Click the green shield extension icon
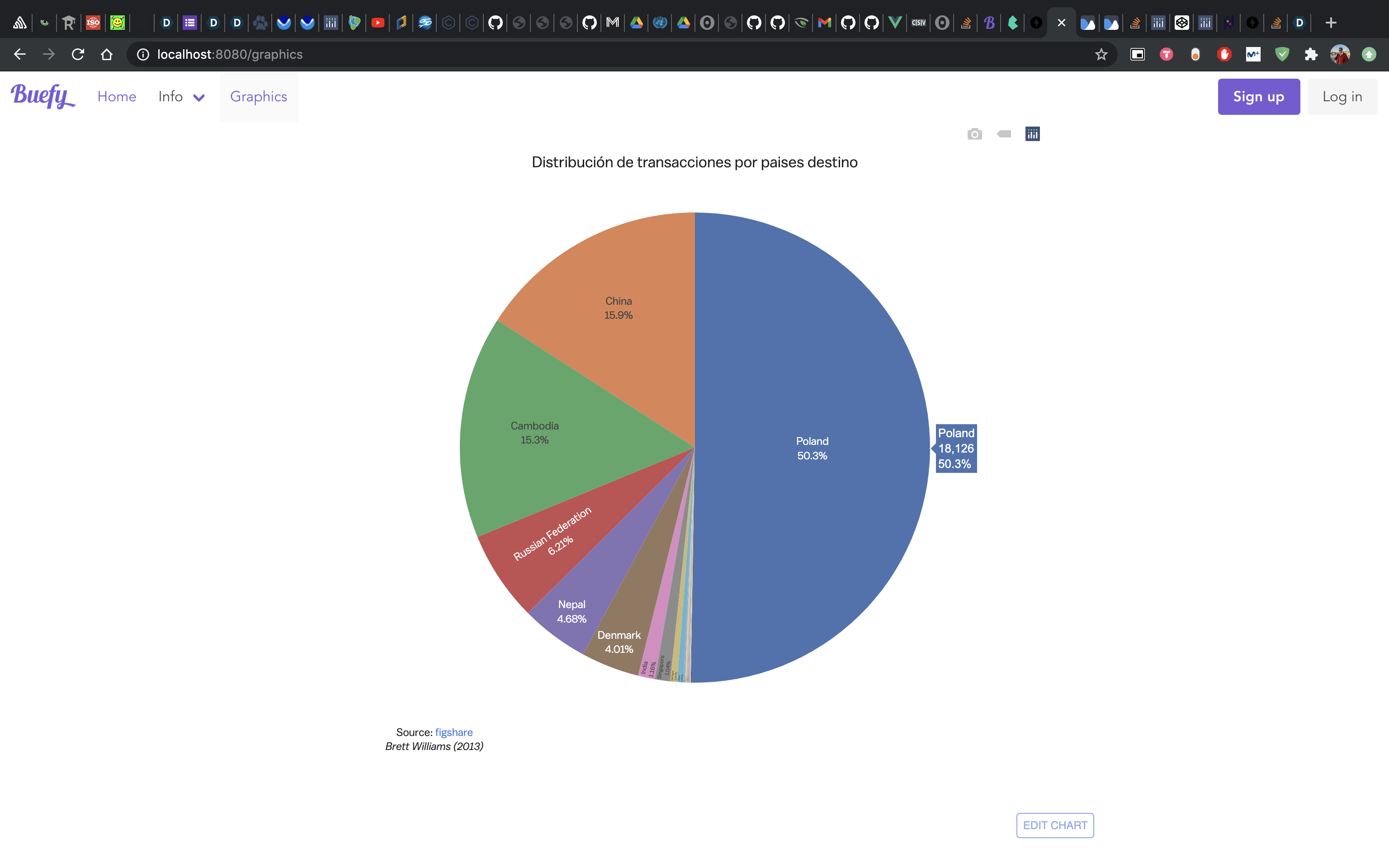The image size is (1389, 868). (1282, 55)
